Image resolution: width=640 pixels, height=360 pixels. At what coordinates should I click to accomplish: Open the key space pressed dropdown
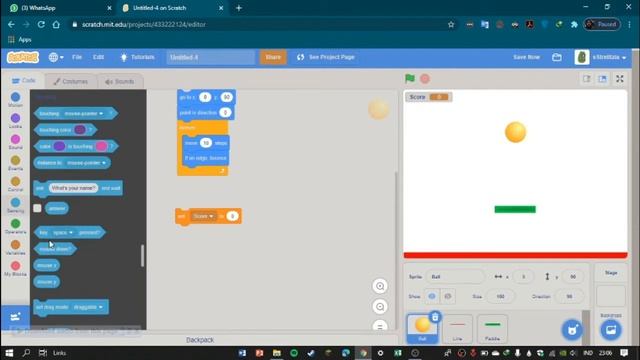[62, 232]
